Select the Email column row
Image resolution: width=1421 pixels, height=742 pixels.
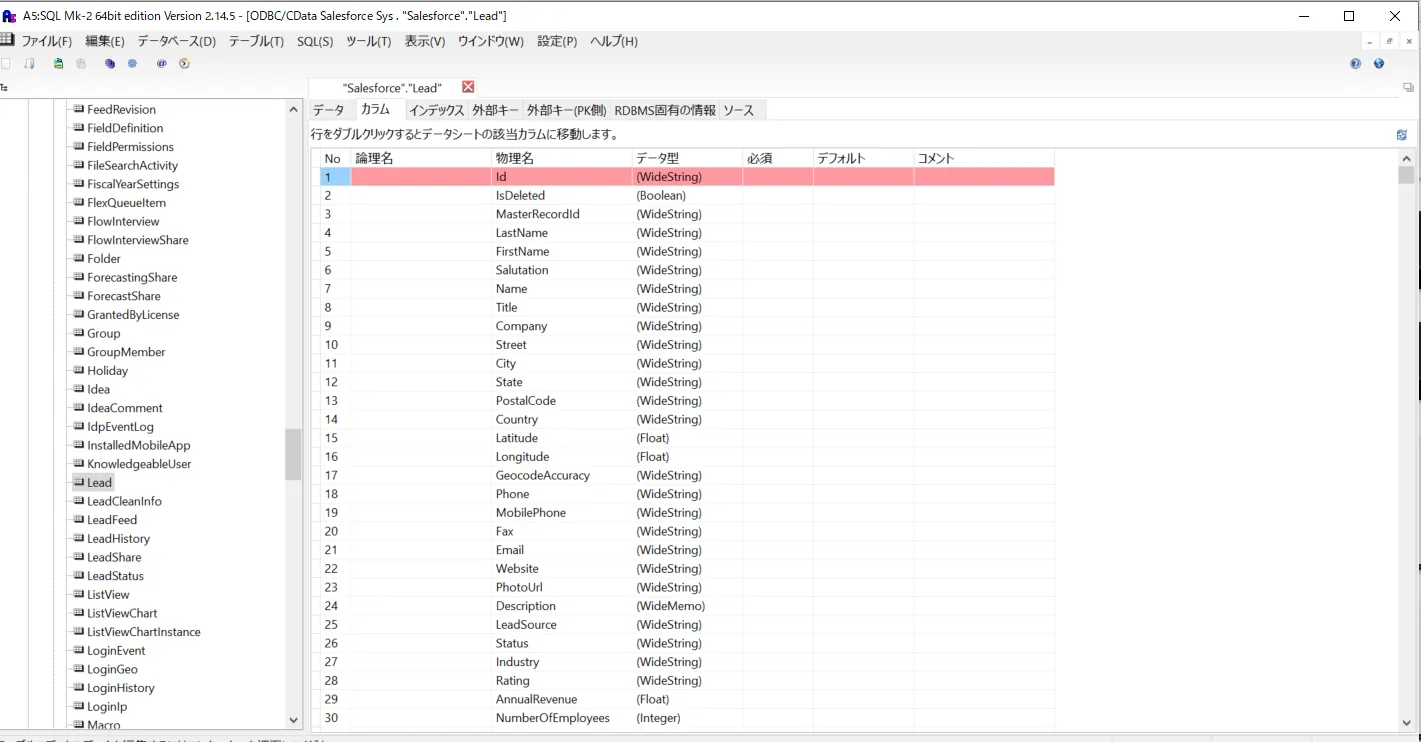pos(509,550)
